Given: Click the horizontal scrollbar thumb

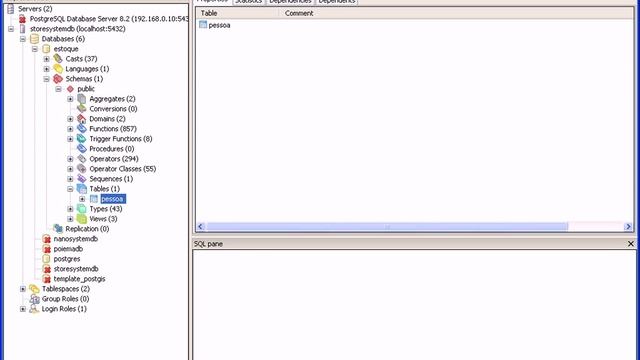Looking at the screenshot, I should tap(387, 227).
